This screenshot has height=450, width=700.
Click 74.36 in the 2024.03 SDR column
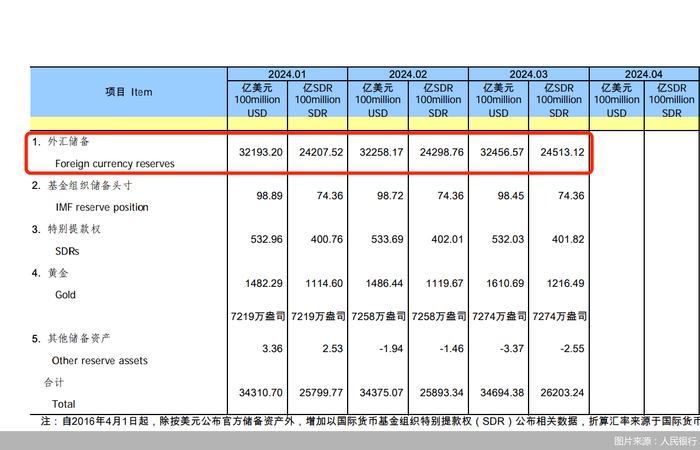(571, 196)
